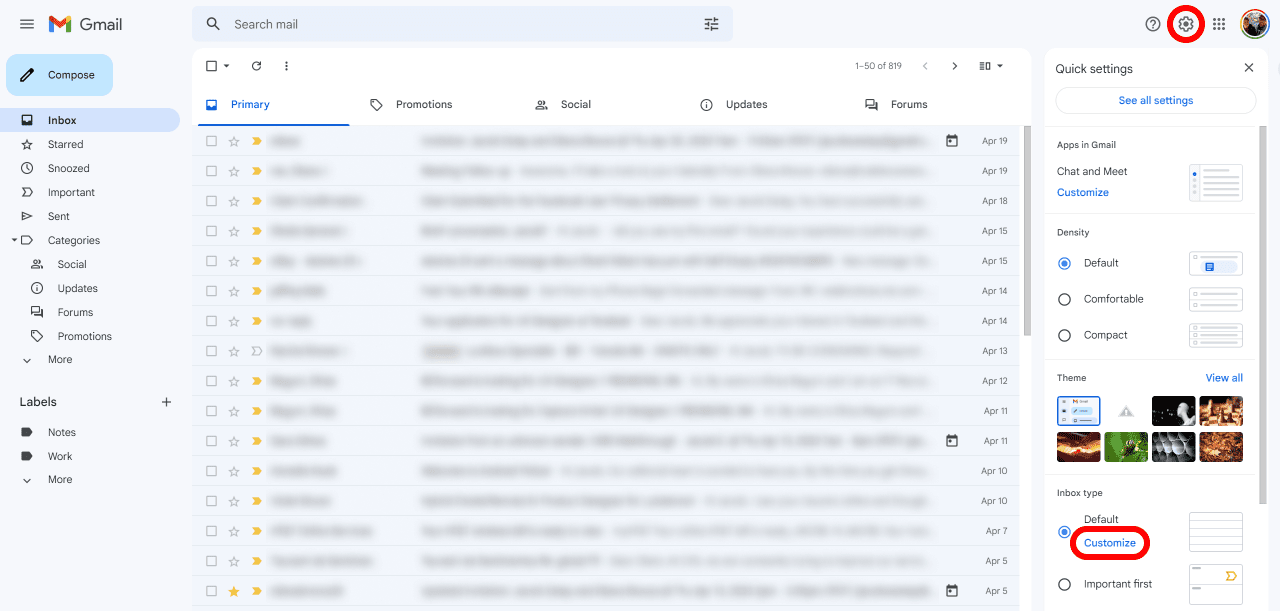
Task: Select all conversations with the checkbox
Action: (210, 65)
